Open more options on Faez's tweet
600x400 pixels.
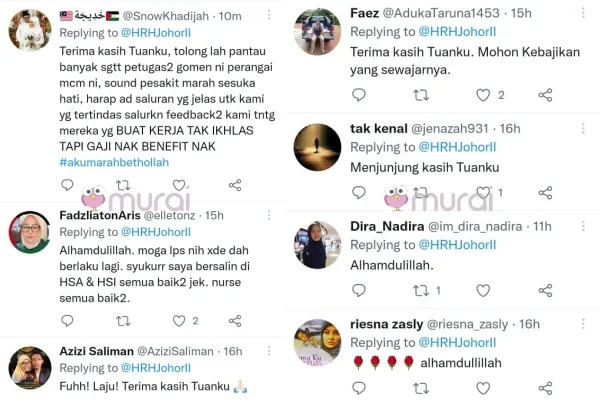[x=583, y=13]
